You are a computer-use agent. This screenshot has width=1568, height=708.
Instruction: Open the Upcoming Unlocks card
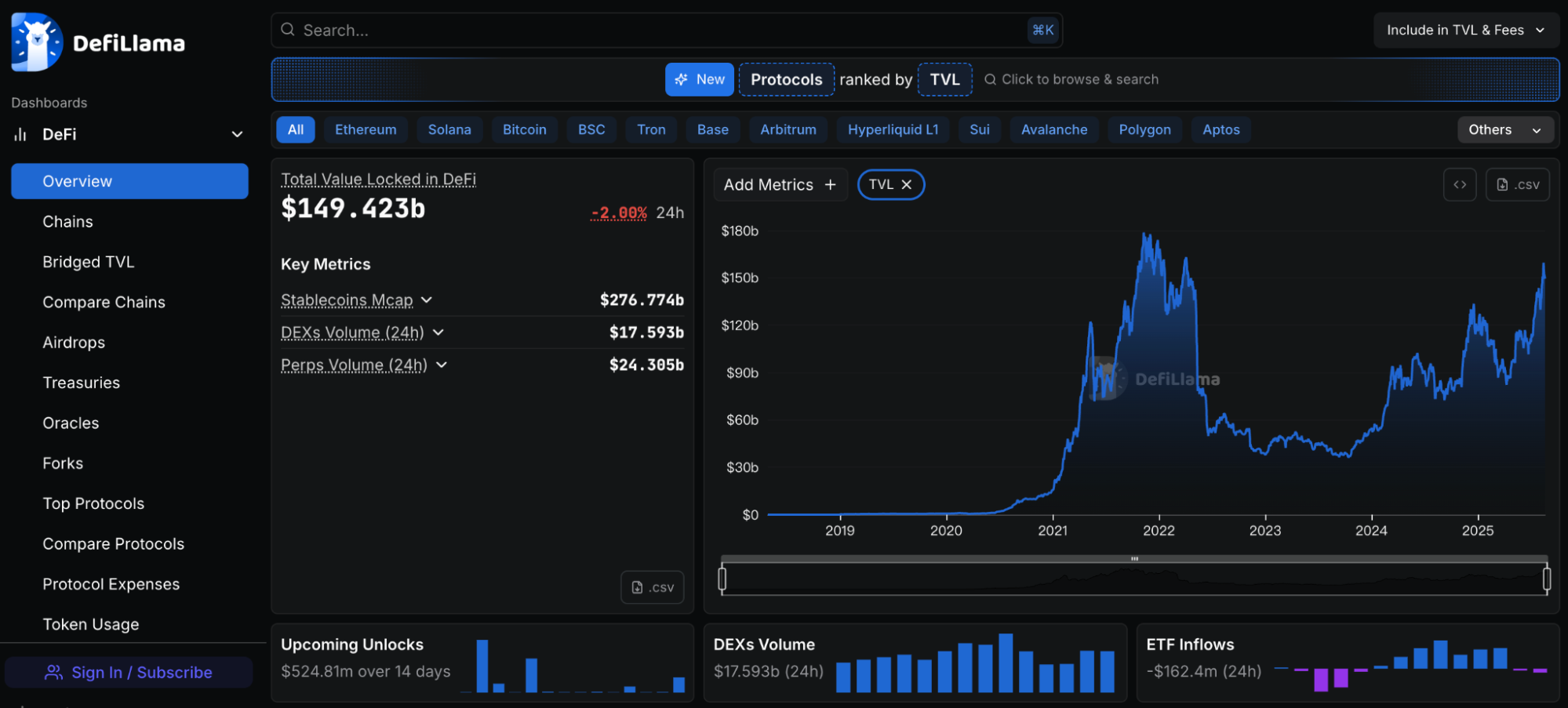coord(482,663)
